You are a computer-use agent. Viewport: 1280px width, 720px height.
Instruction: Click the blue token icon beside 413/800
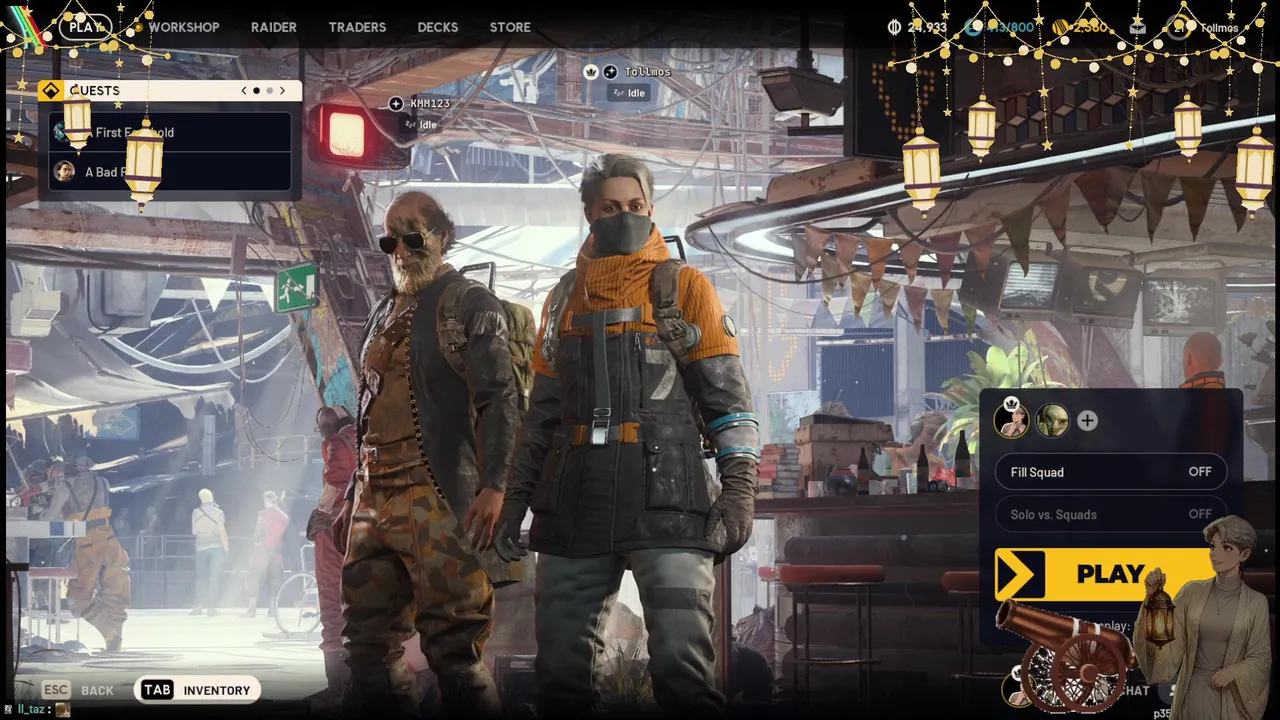973,27
